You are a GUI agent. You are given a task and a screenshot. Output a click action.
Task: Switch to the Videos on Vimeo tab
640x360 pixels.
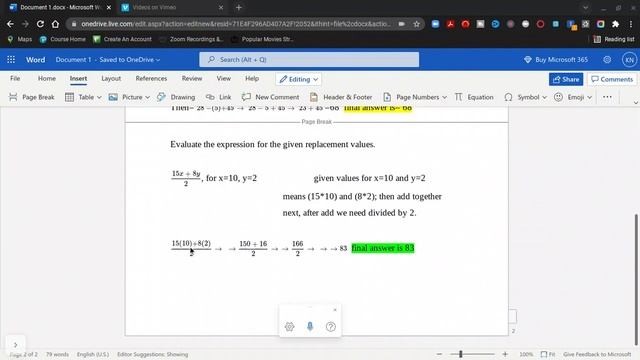(x=172, y=7)
